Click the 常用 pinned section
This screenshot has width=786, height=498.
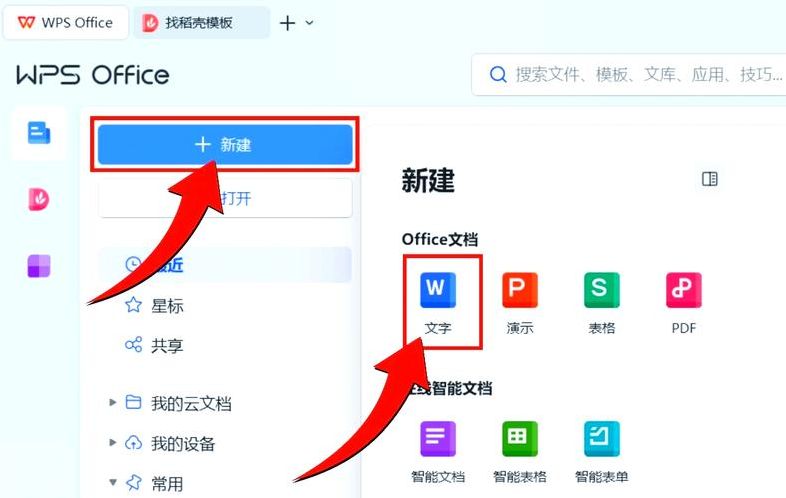pos(154,483)
